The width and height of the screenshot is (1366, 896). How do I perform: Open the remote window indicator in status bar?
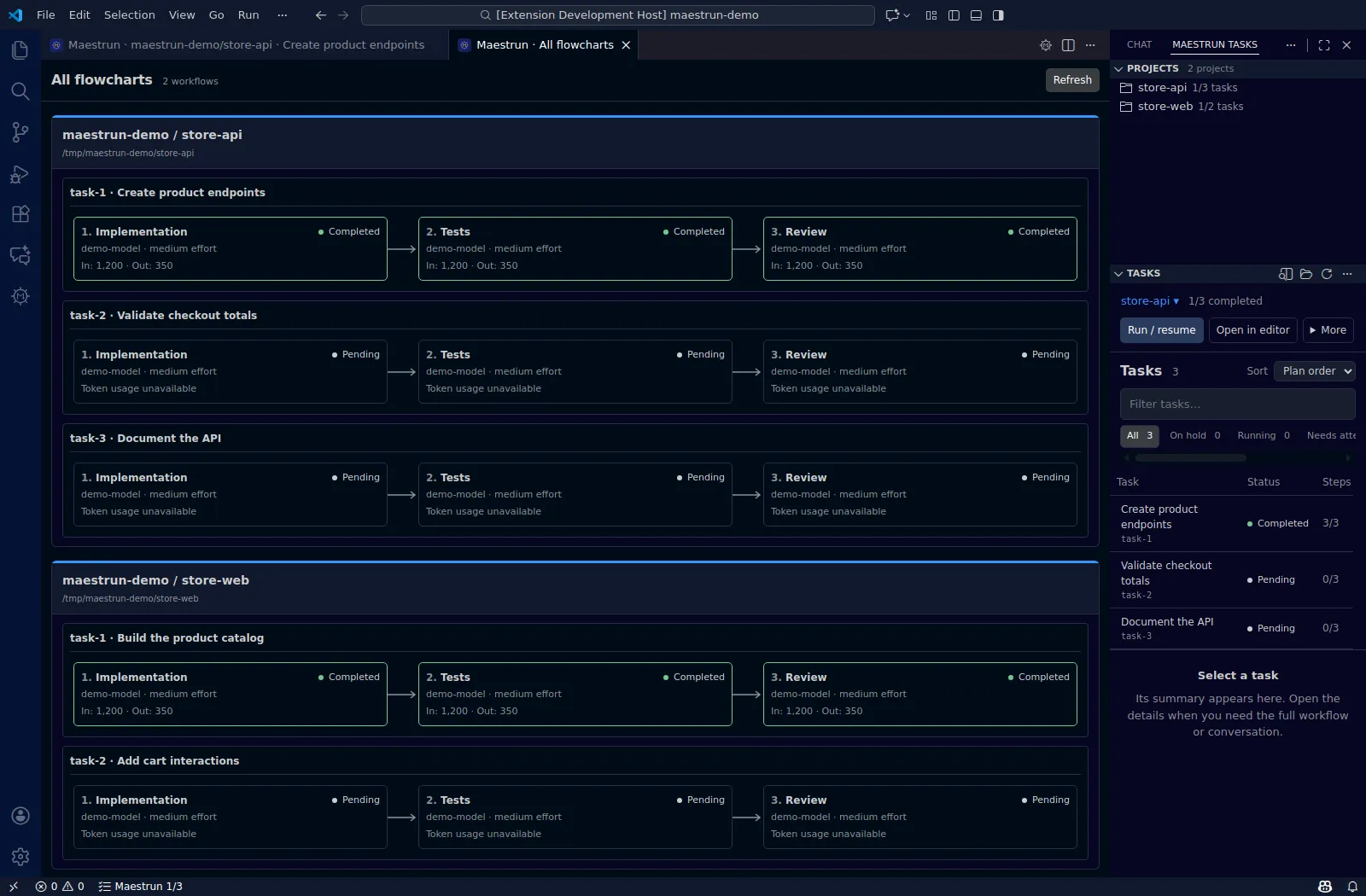point(14,887)
